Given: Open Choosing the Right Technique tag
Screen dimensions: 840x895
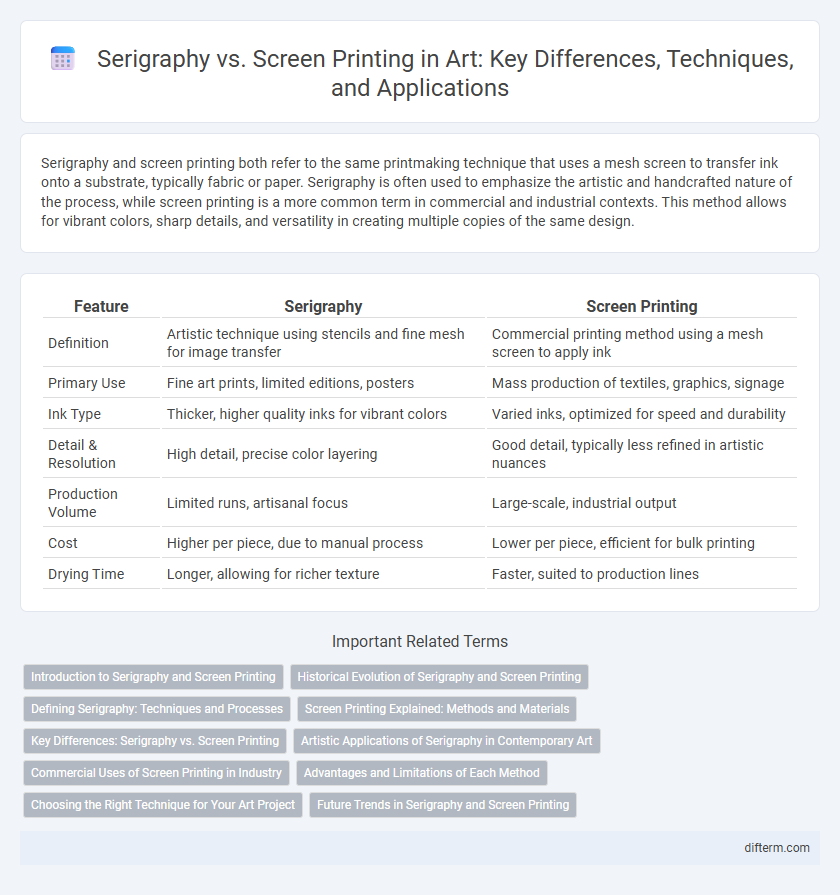Looking at the screenshot, I should 163,804.
